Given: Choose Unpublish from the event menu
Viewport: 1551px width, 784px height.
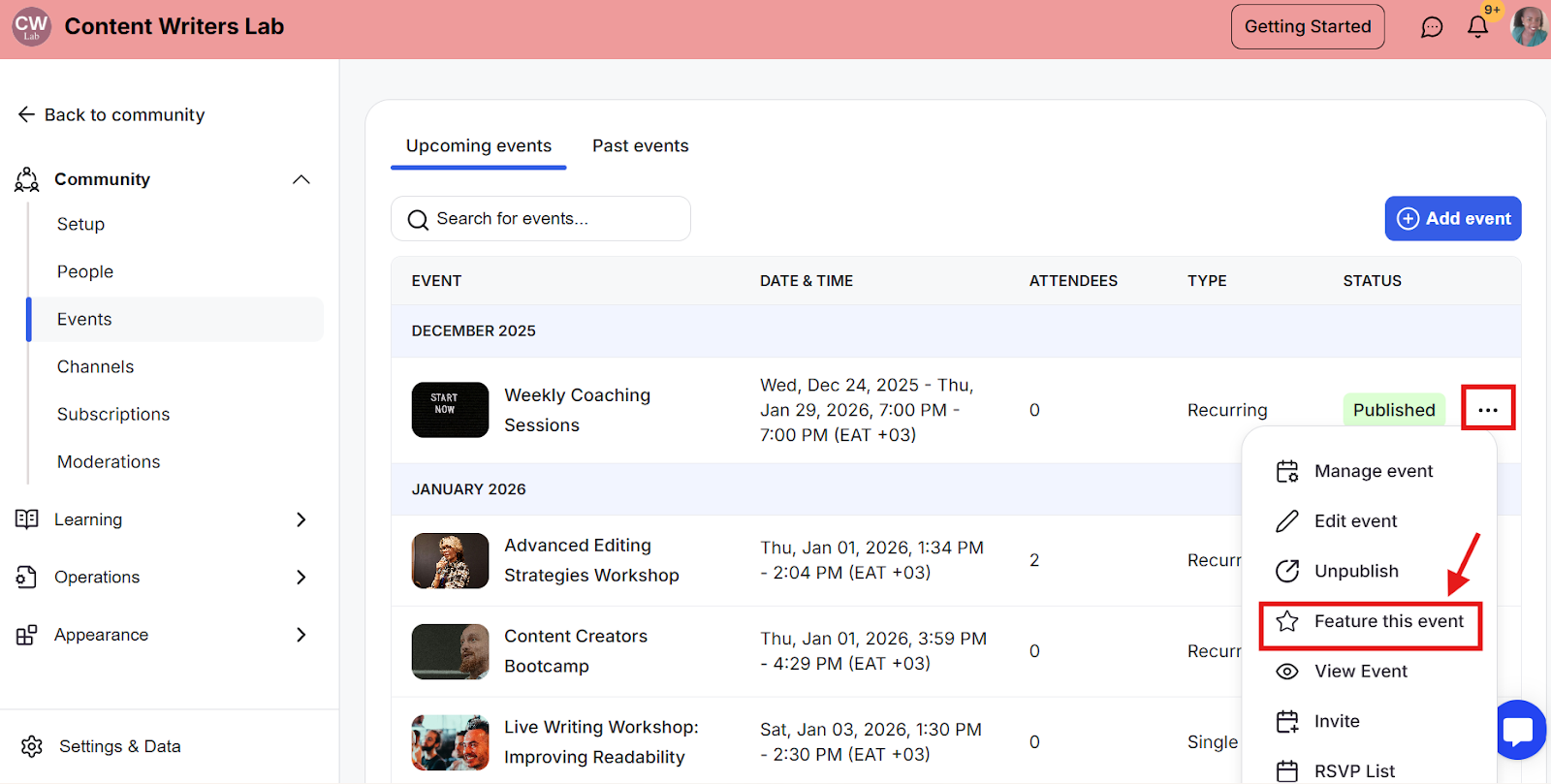Looking at the screenshot, I should coord(1355,571).
